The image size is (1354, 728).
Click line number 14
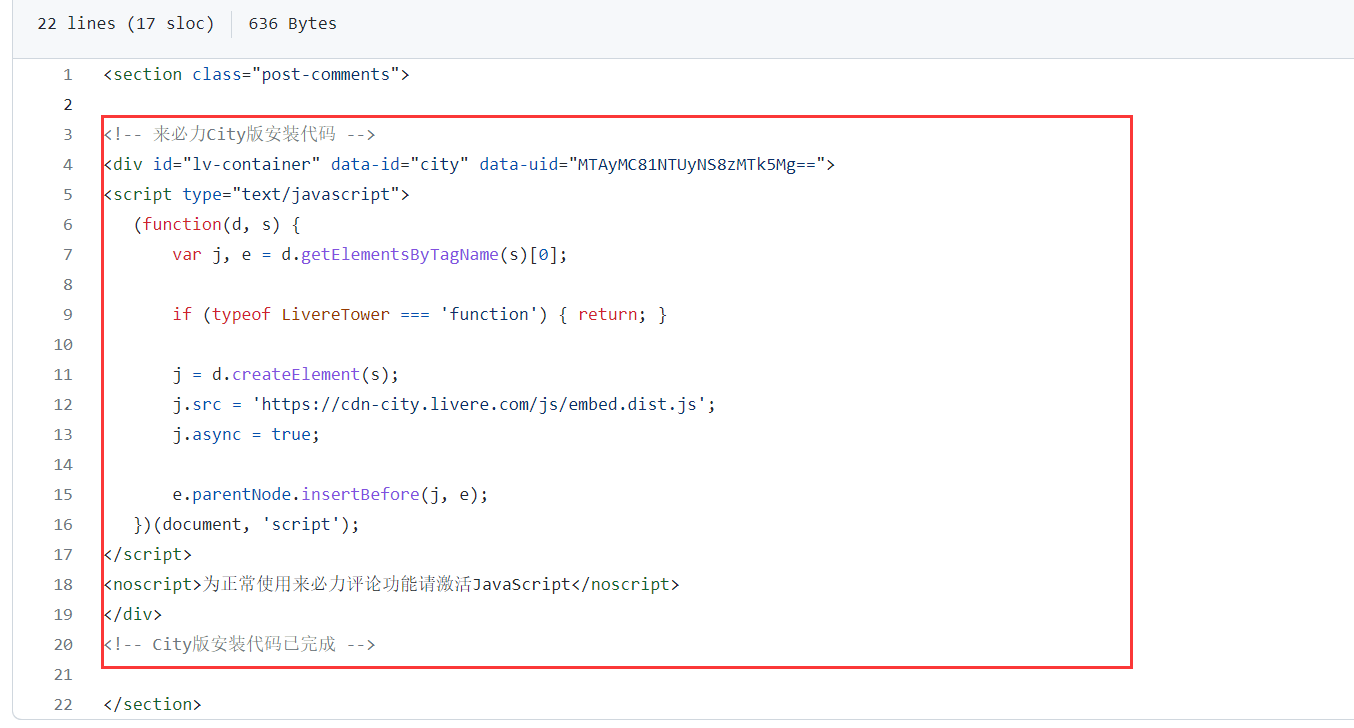[x=64, y=464]
